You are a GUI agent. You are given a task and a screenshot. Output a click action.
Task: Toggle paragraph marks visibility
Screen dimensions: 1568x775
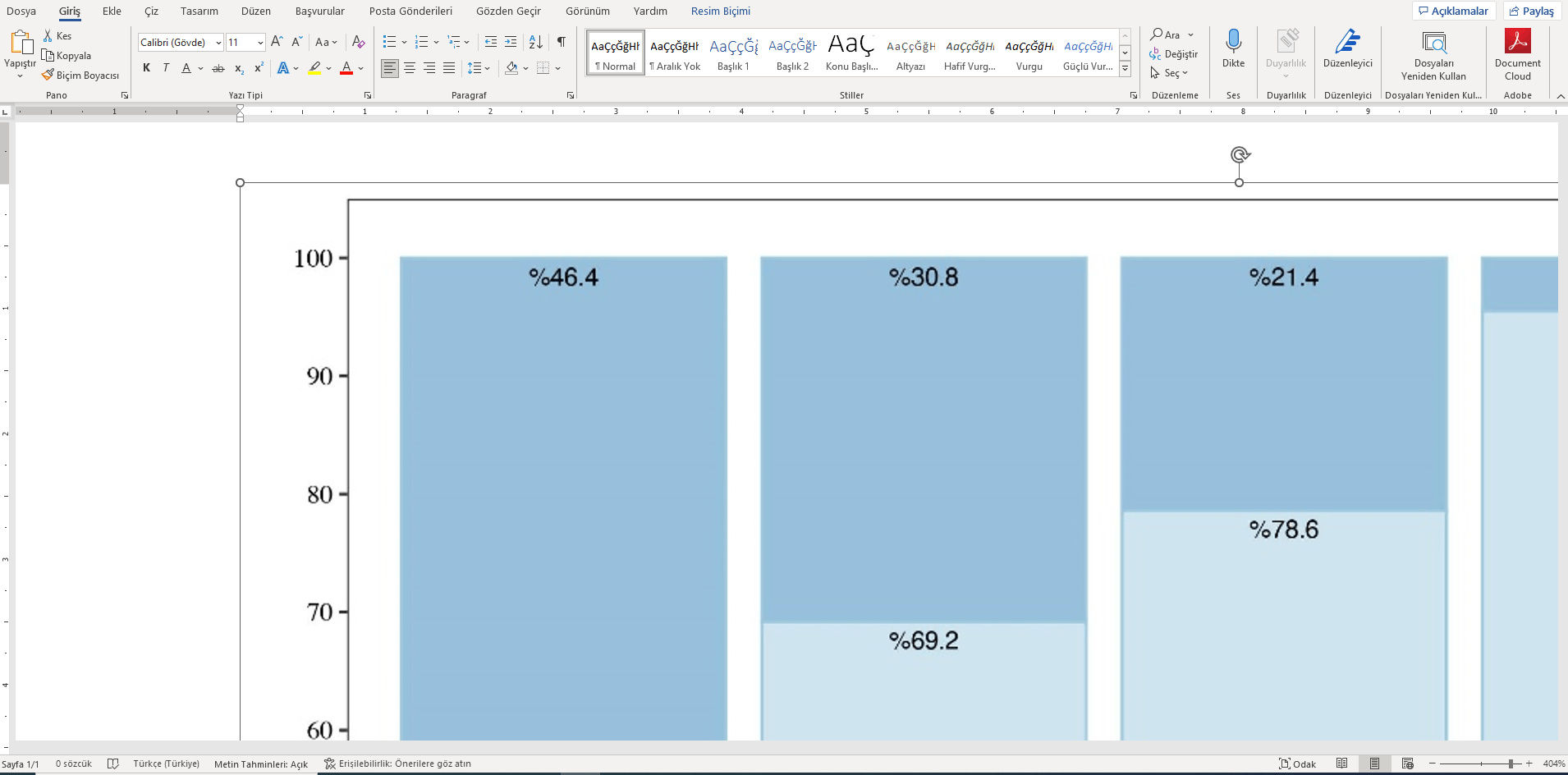click(x=562, y=42)
